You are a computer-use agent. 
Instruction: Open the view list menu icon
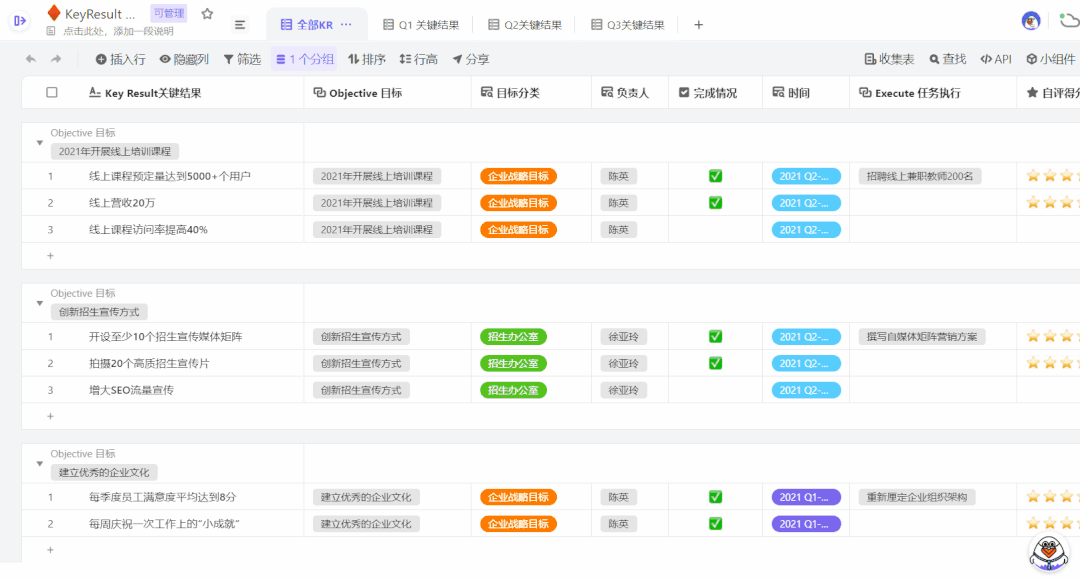pos(240,25)
